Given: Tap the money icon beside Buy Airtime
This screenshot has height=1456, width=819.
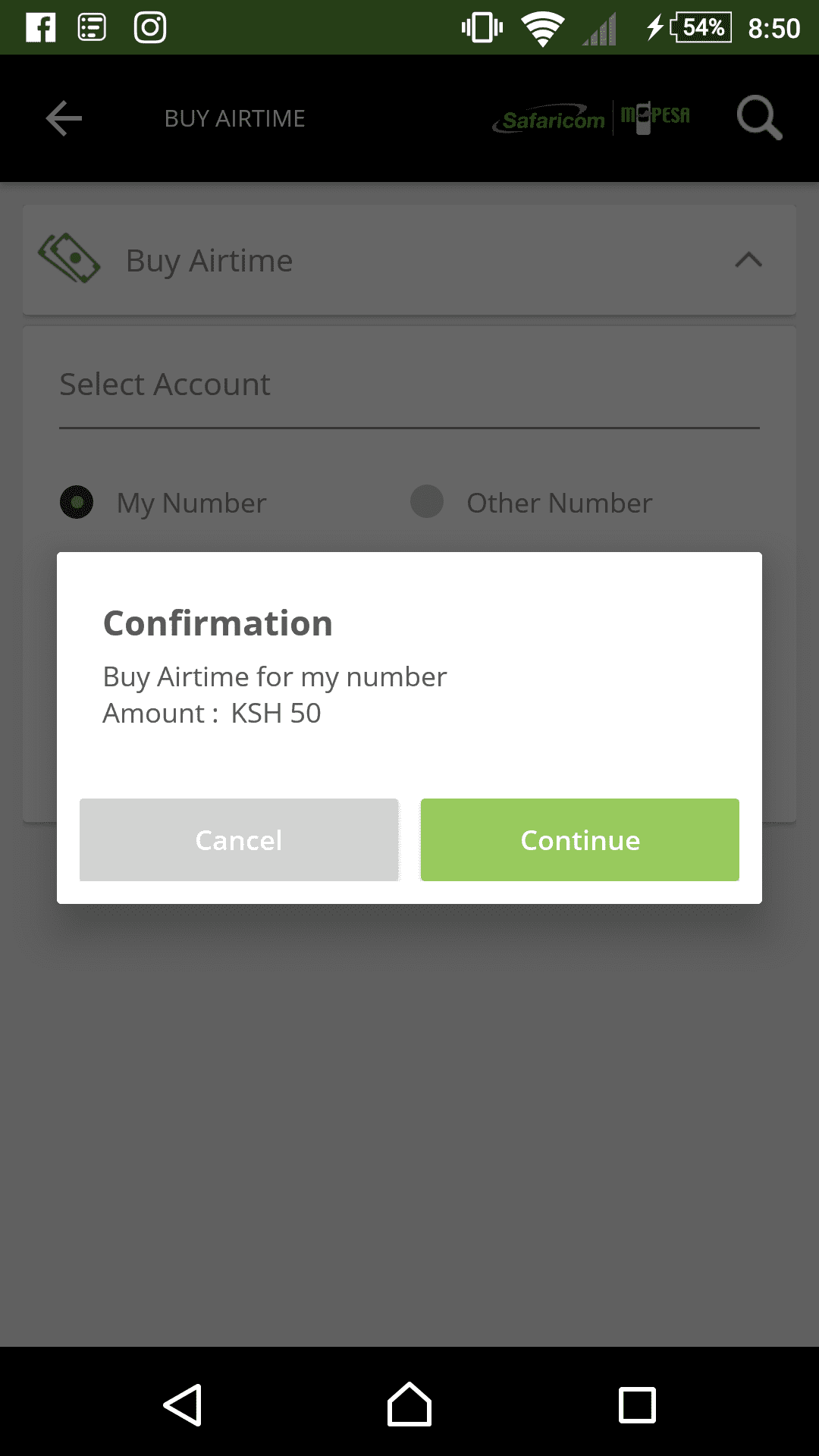Looking at the screenshot, I should point(69,259).
